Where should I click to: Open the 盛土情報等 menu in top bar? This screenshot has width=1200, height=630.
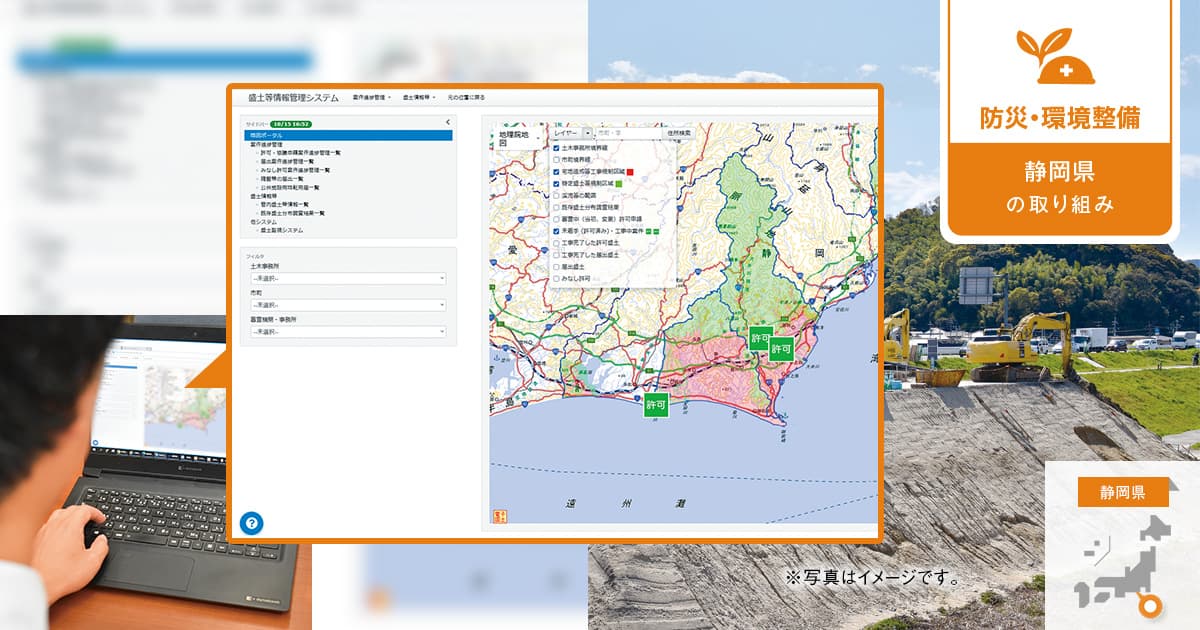click(418, 98)
